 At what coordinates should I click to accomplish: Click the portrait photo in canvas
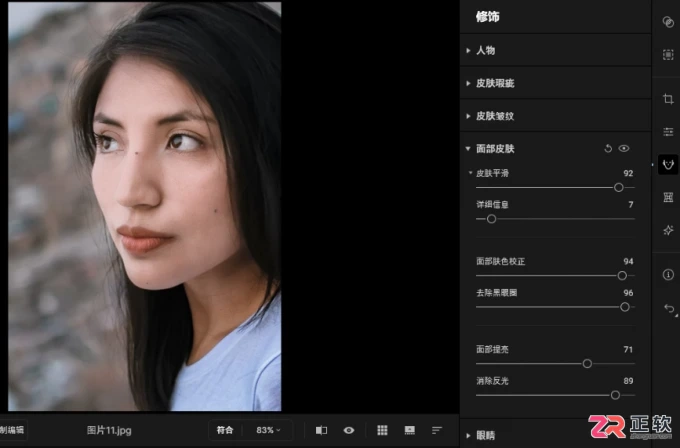144,206
